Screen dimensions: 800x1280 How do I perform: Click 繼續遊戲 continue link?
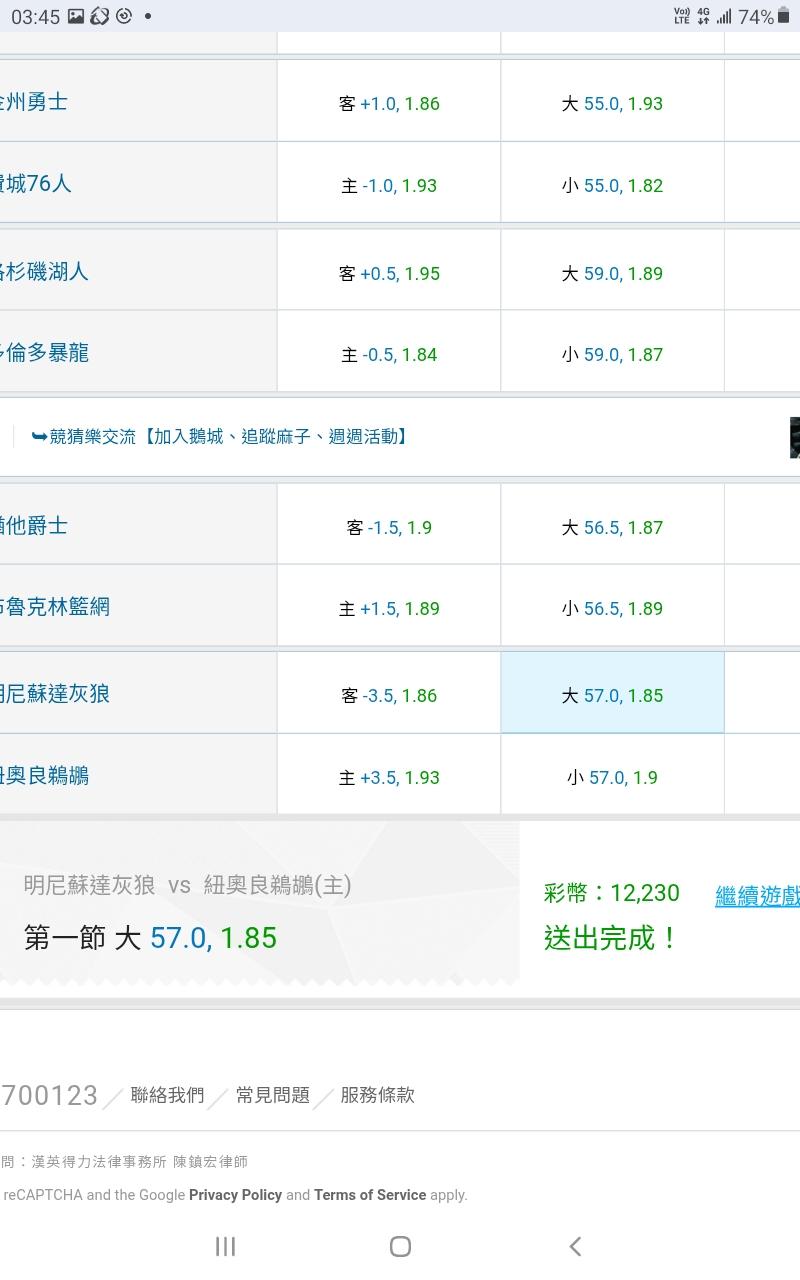point(757,896)
